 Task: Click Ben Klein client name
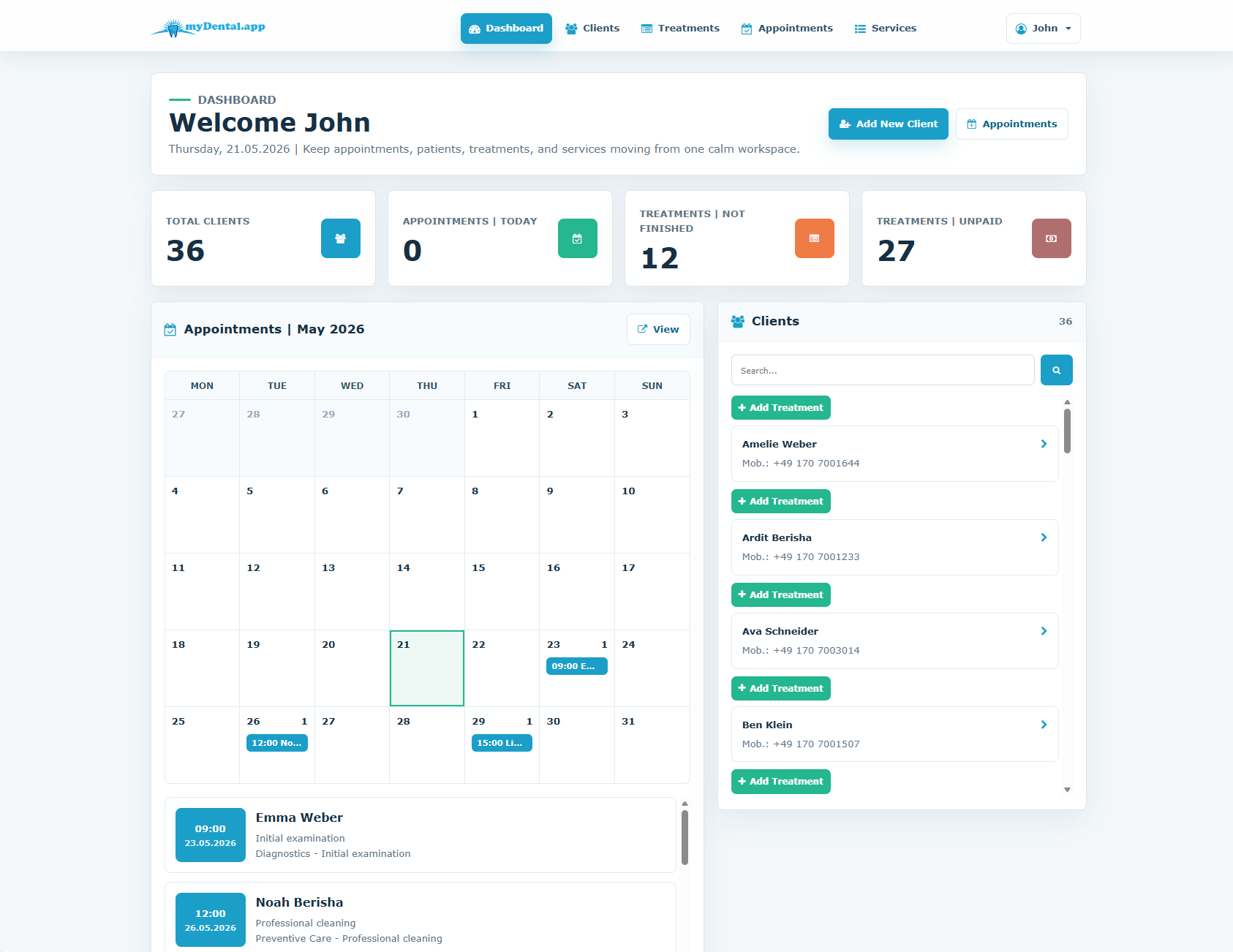(767, 725)
